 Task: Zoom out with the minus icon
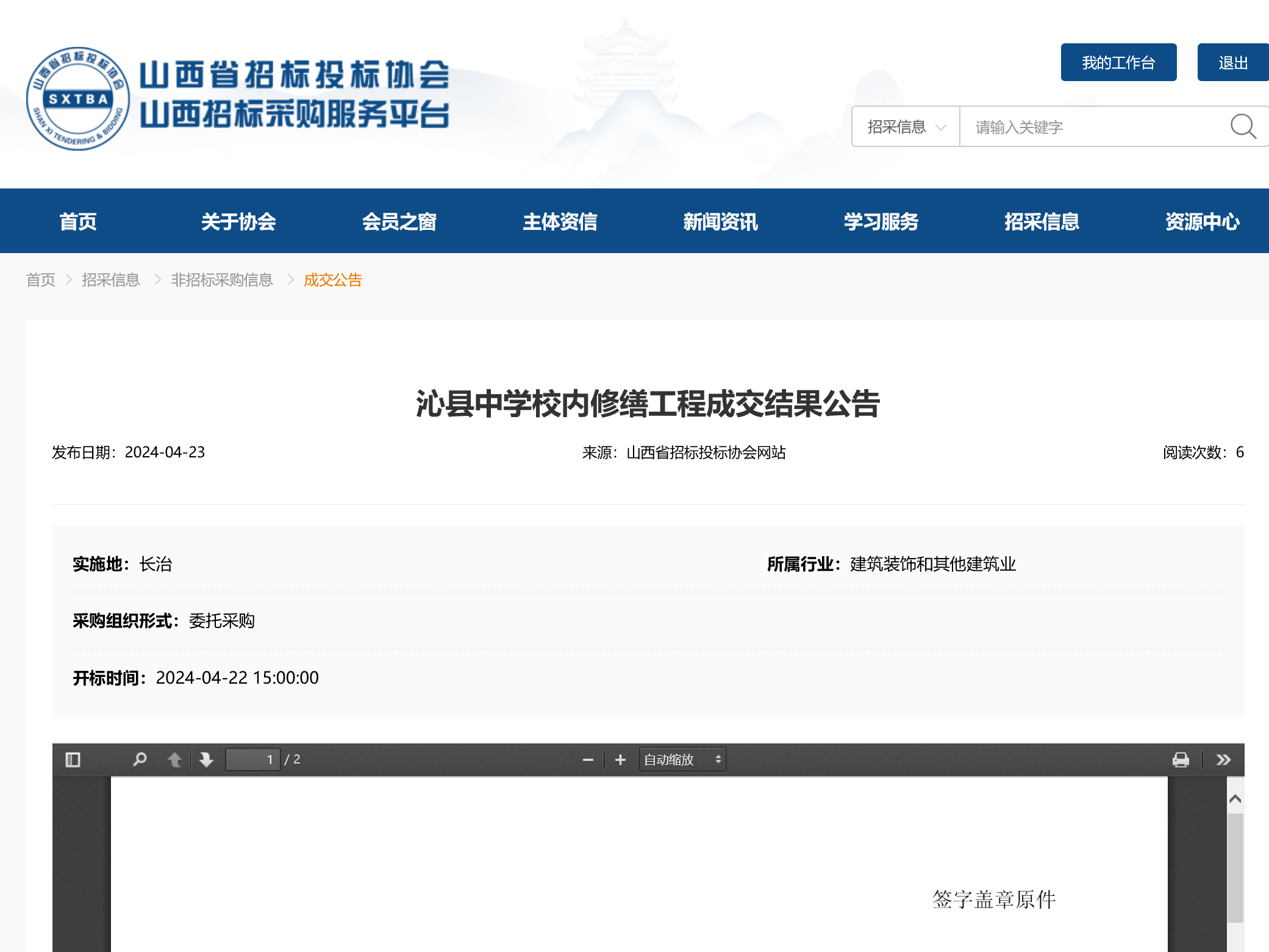[588, 759]
